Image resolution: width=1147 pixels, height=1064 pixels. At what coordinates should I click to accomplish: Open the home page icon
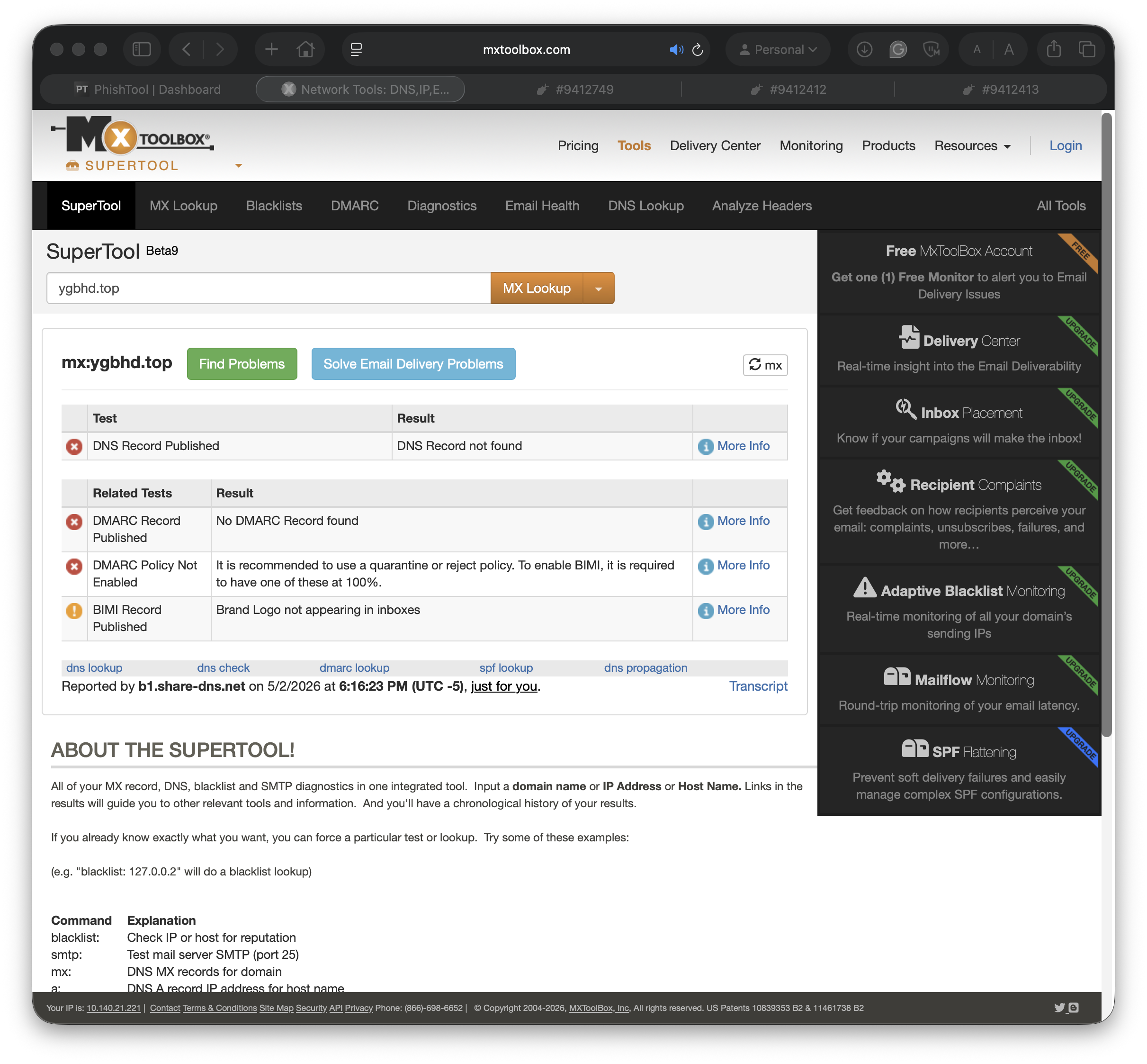point(305,50)
